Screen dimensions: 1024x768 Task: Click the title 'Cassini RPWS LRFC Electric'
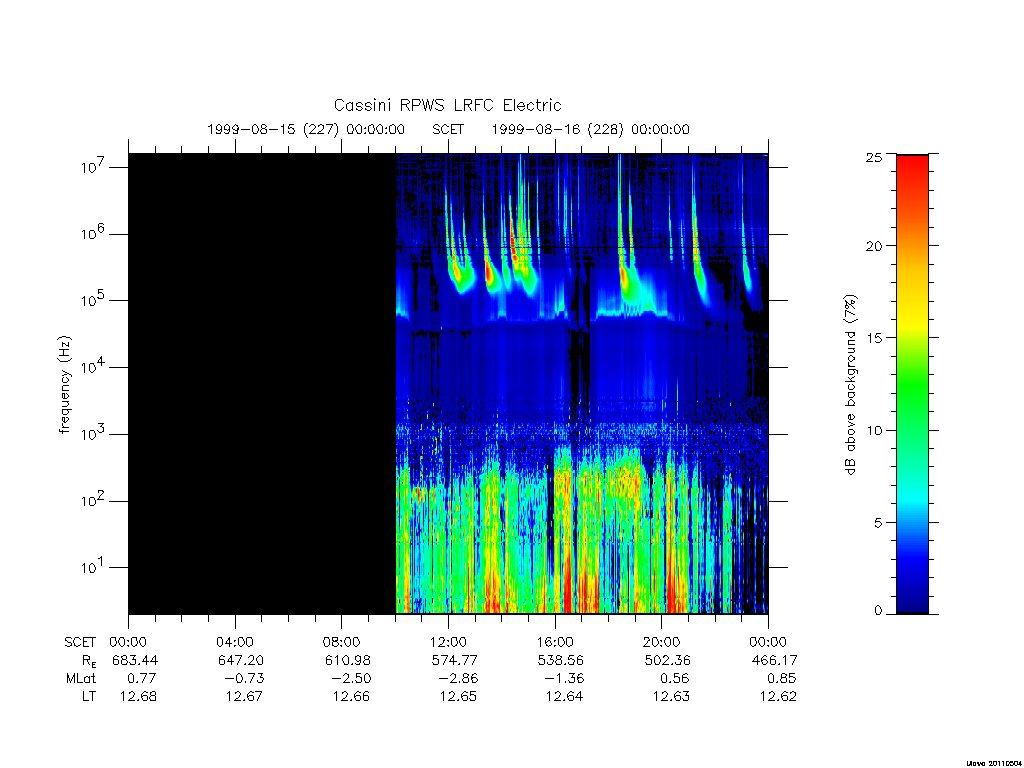coord(447,105)
